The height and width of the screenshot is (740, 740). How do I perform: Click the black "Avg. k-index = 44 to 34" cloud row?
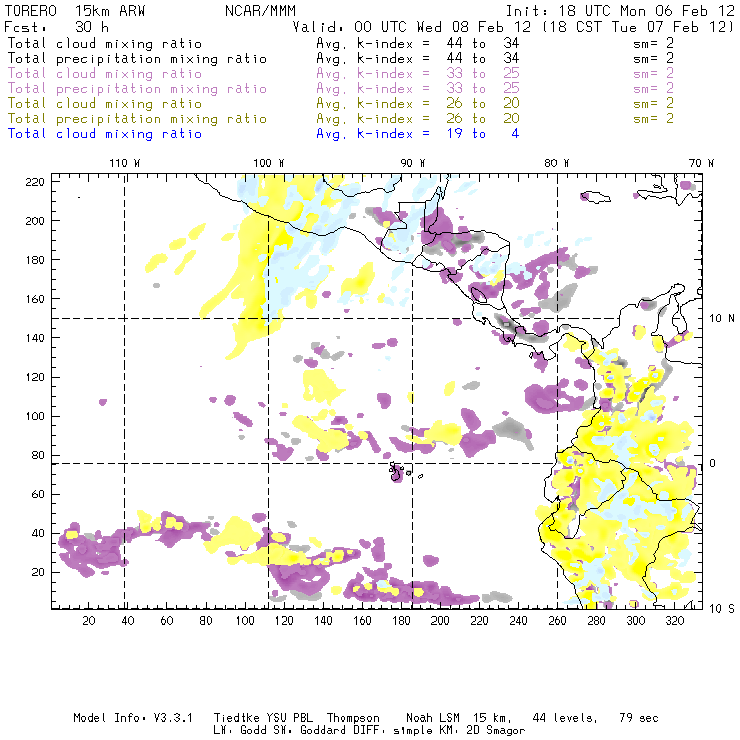[x=418, y=44]
